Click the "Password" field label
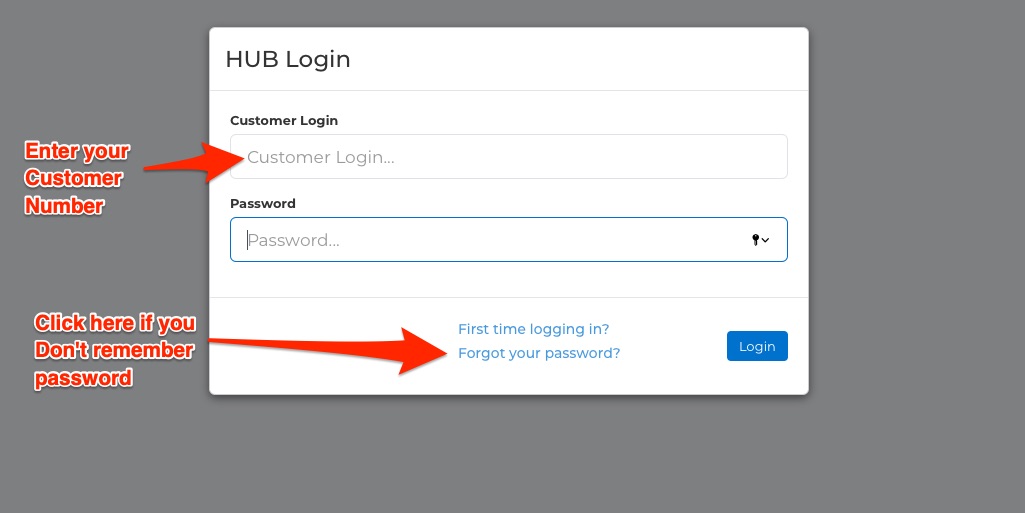 pos(263,203)
